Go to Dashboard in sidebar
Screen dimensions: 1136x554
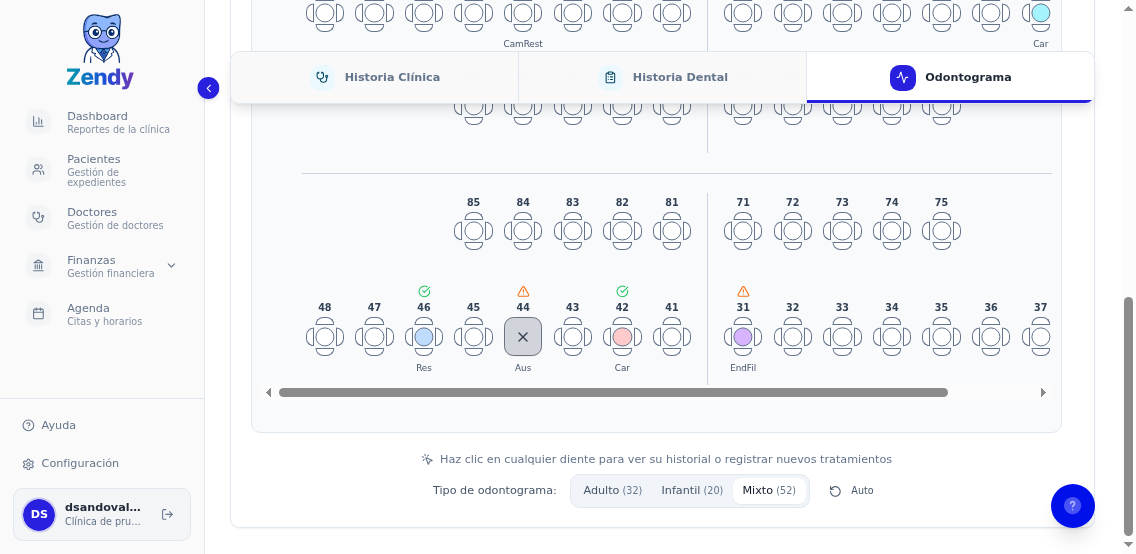click(x=101, y=122)
